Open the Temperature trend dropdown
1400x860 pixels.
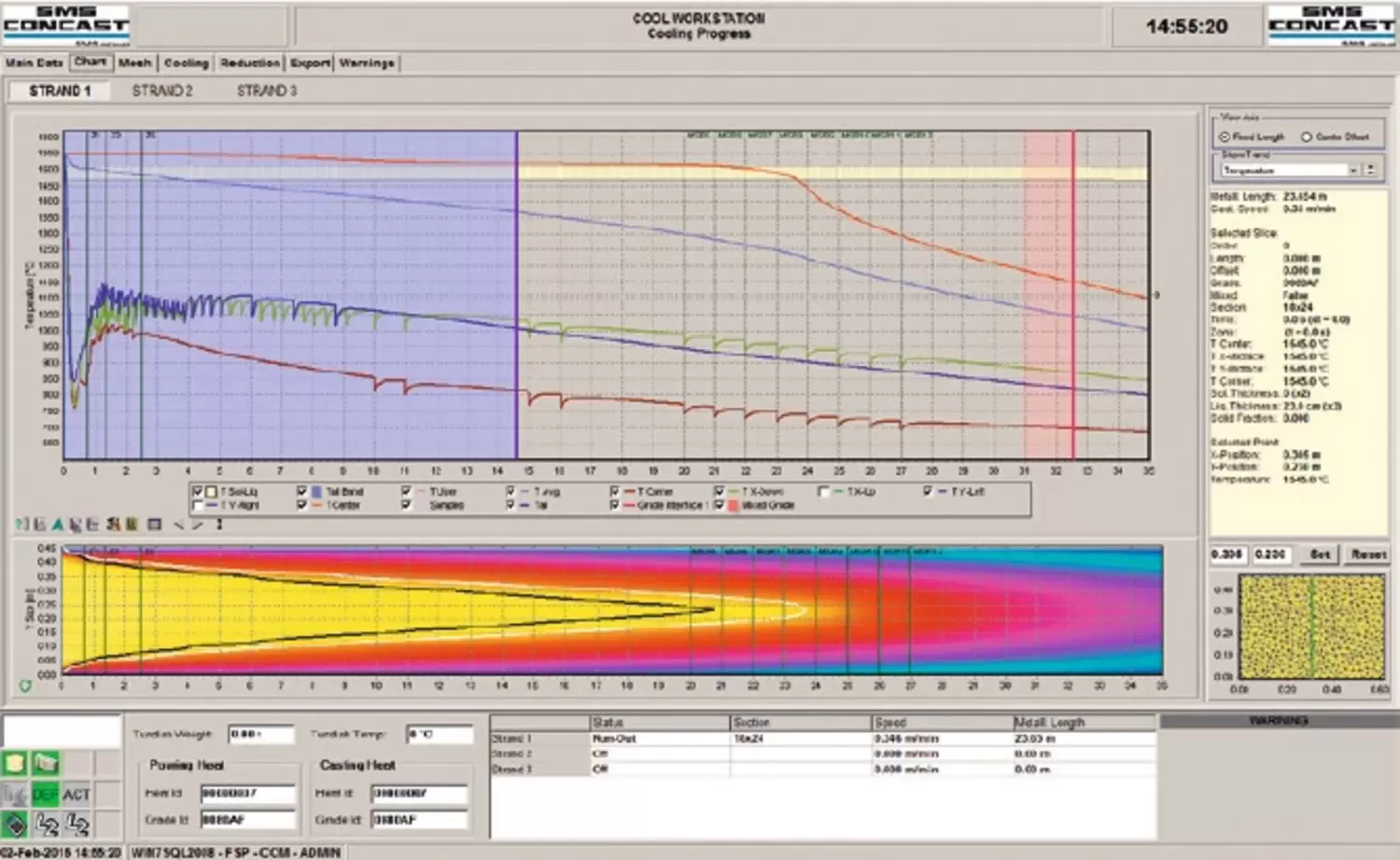(x=1353, y=170)
